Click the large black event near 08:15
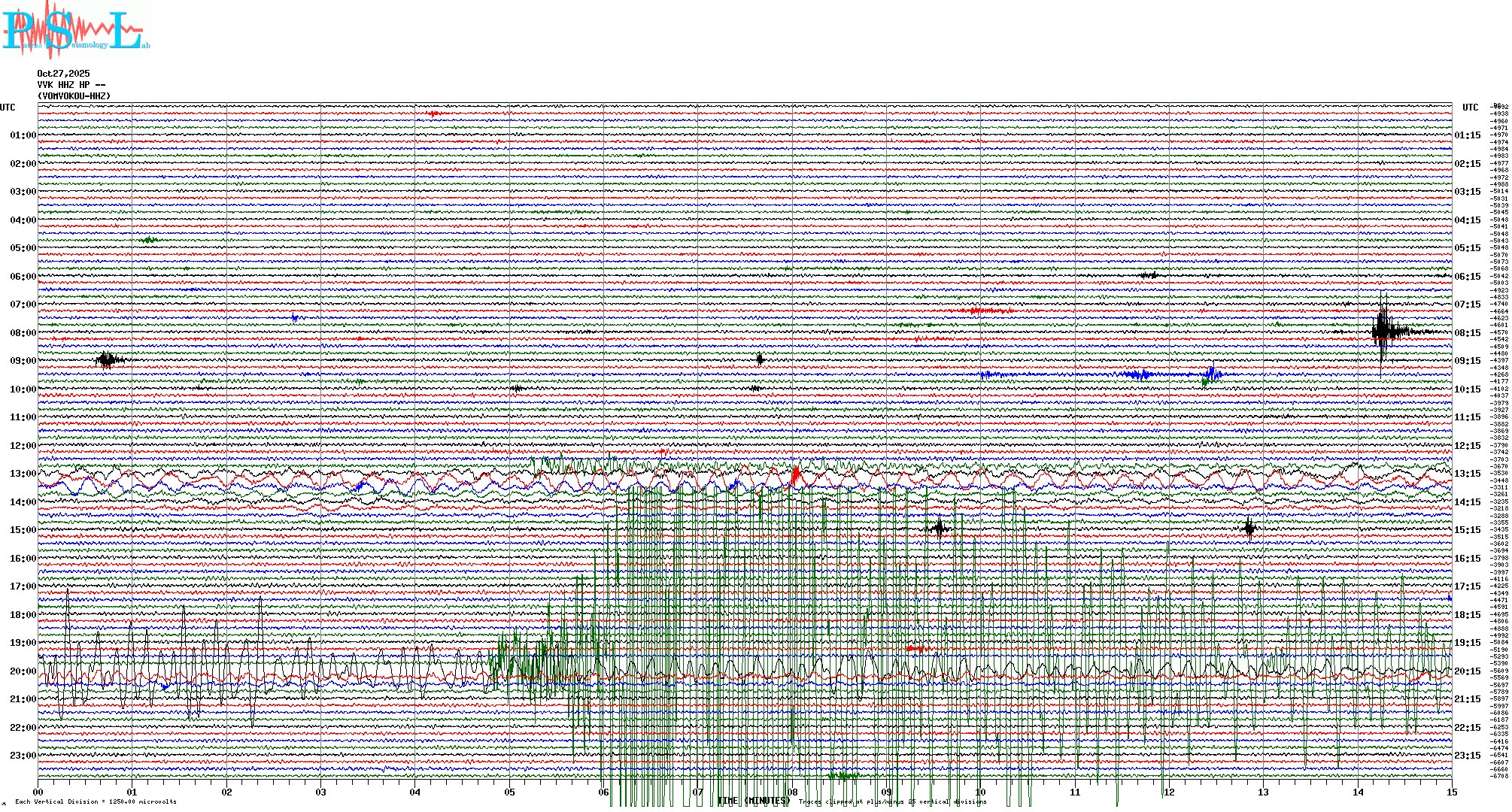The image size is (1512, 812). coord(1384,332)
